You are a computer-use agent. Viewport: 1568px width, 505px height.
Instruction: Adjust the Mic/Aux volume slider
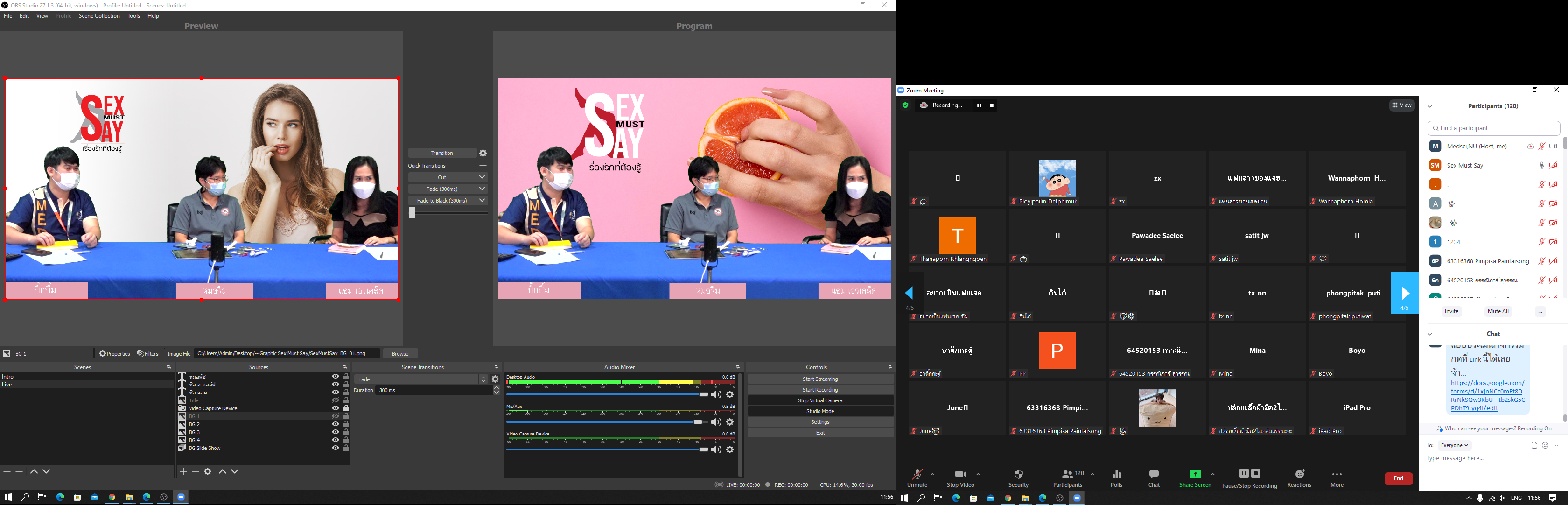[x=607, y=422]
